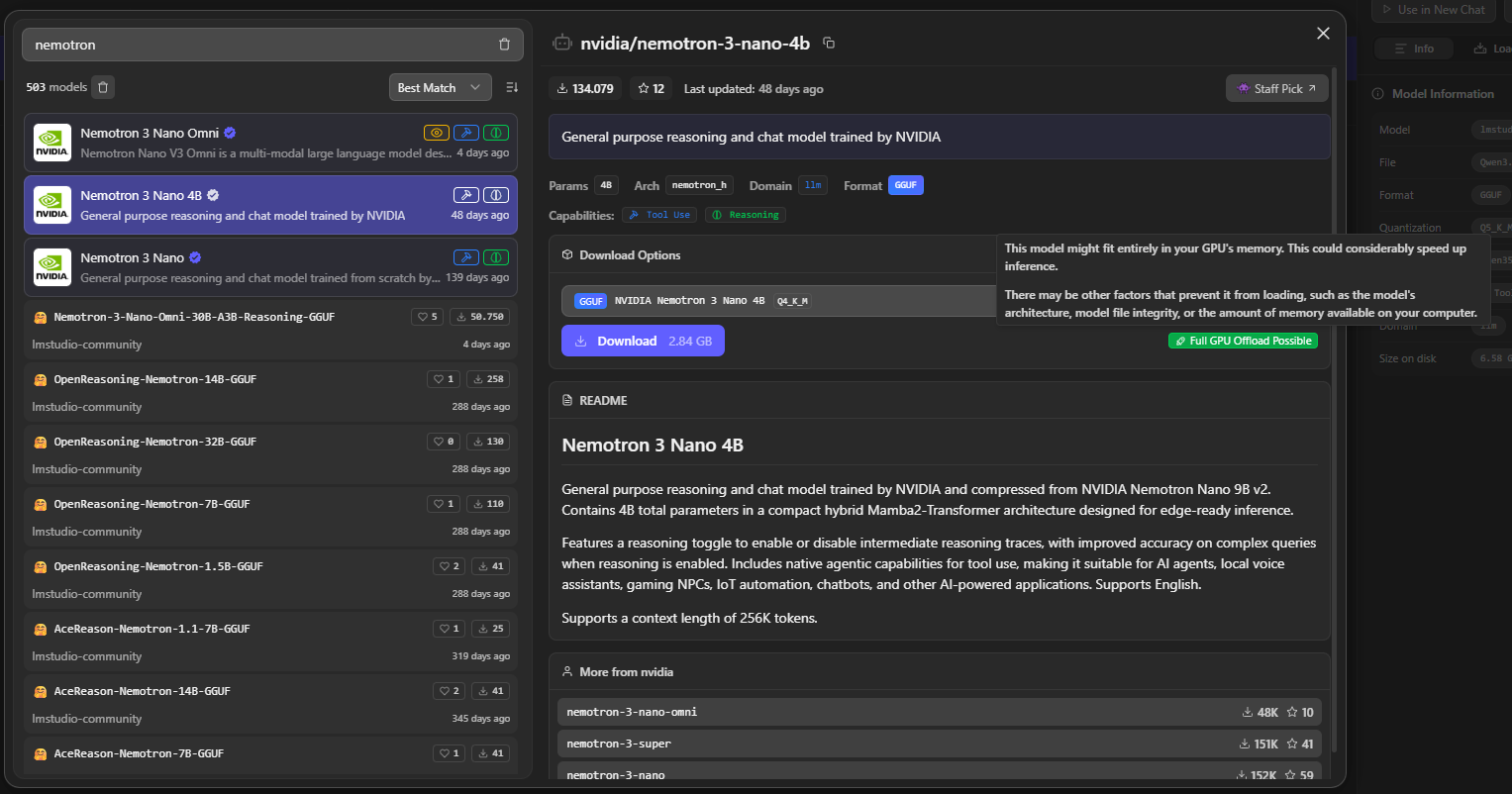
Task: Select the AceReason-Nemotron-7B-GGUF name
Action: [139, 753]
